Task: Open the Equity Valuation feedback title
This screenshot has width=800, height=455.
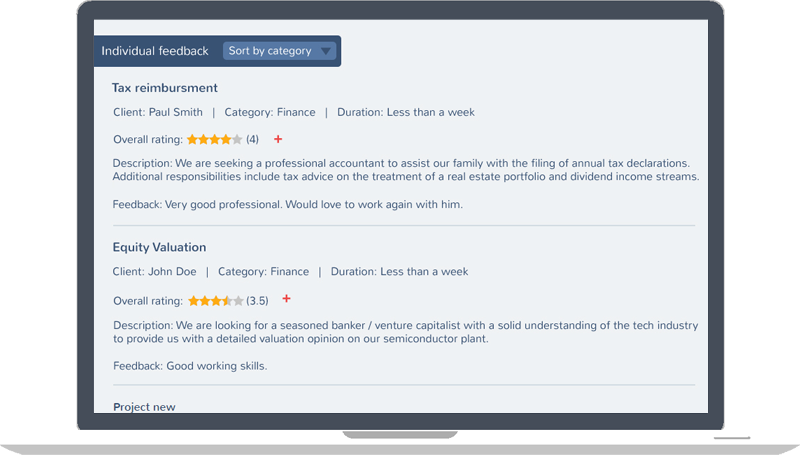Action: tap(159, 247)
